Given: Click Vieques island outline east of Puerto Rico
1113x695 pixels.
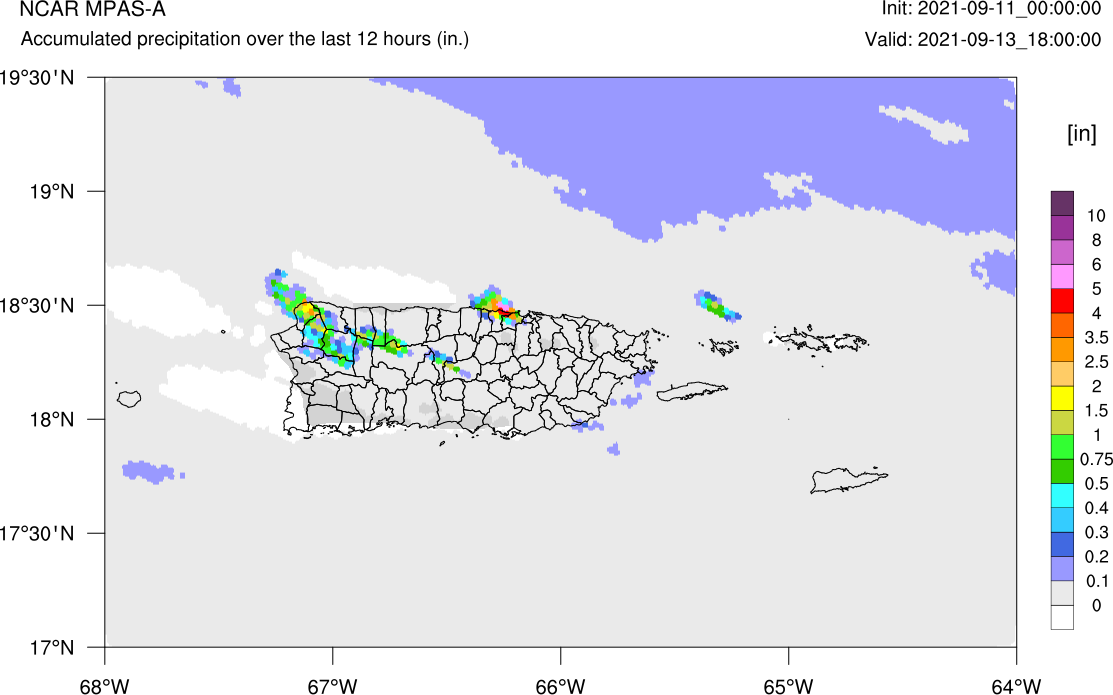Looking at the screenshot, I should [x=692, y=391].
